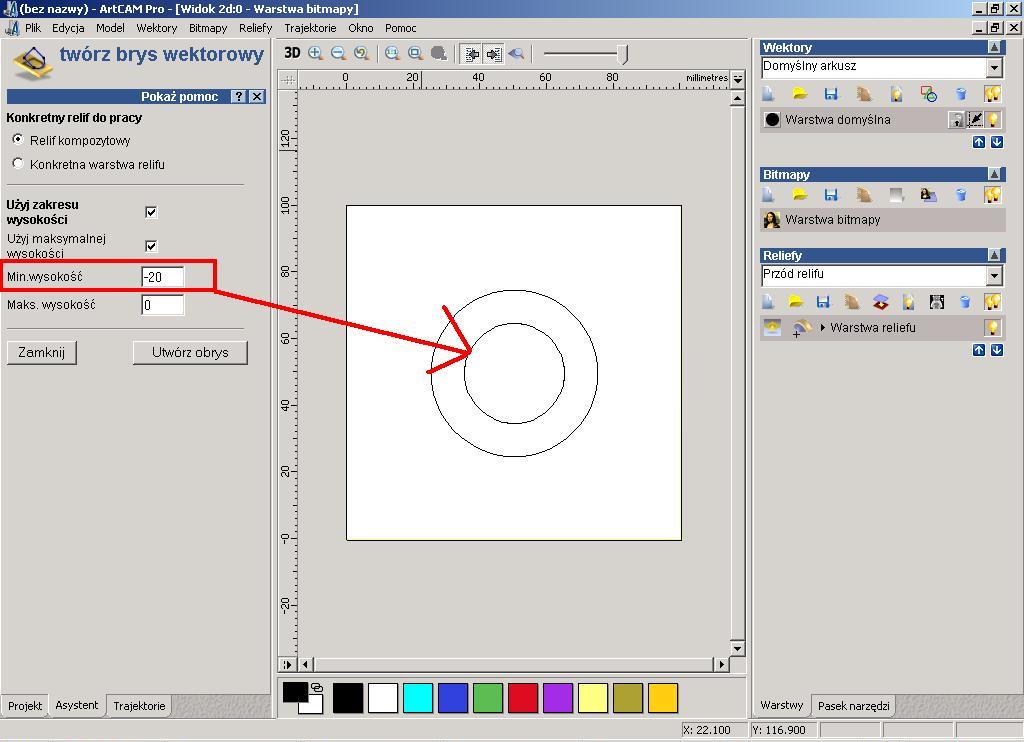The height and width of the screenshot is (742, 1029).
Task: Toggle Użyj zakresu wysokości checkbox
Action: click(151, 212)
